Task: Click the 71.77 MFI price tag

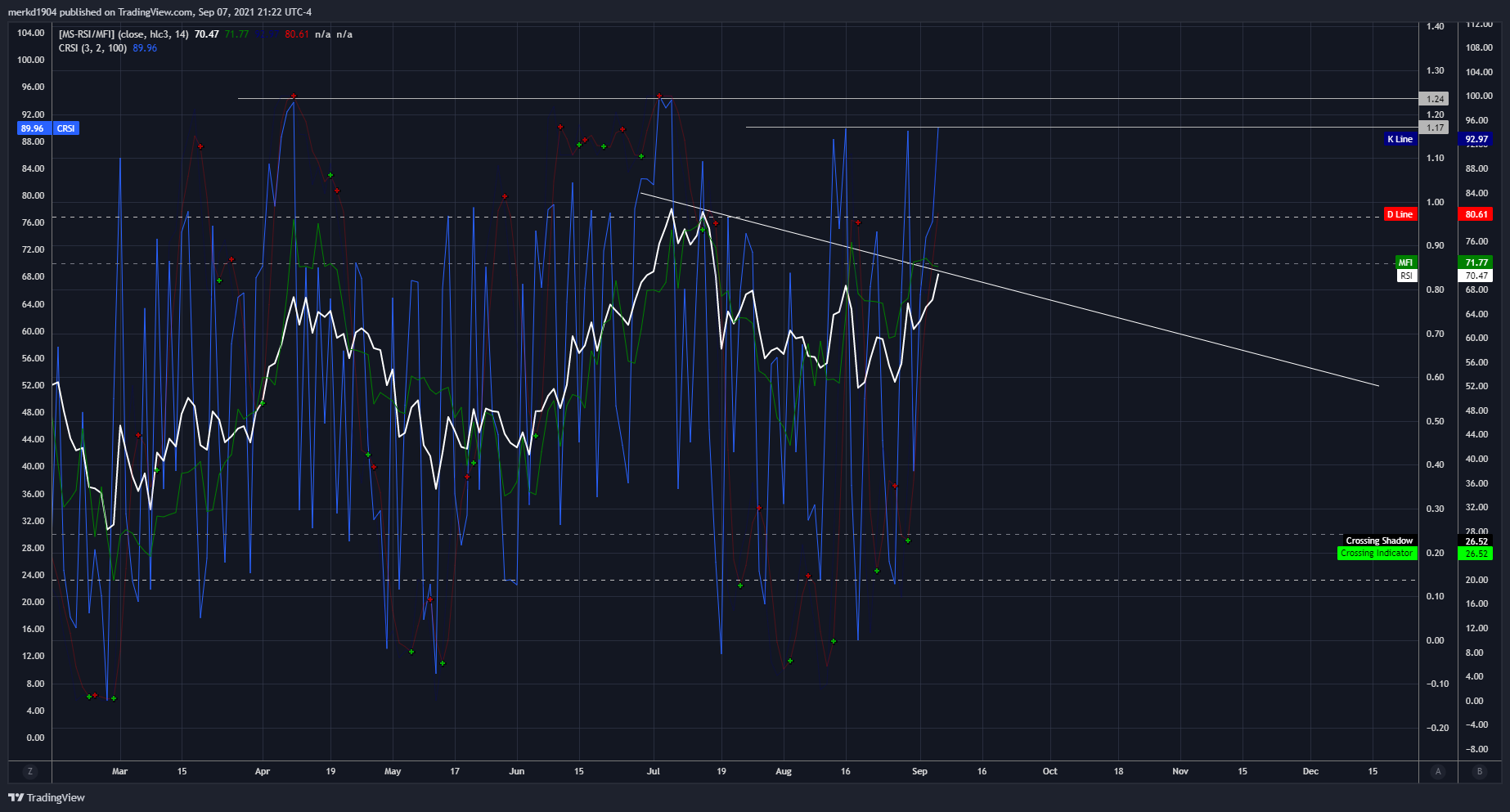Action: (1476, 262)
